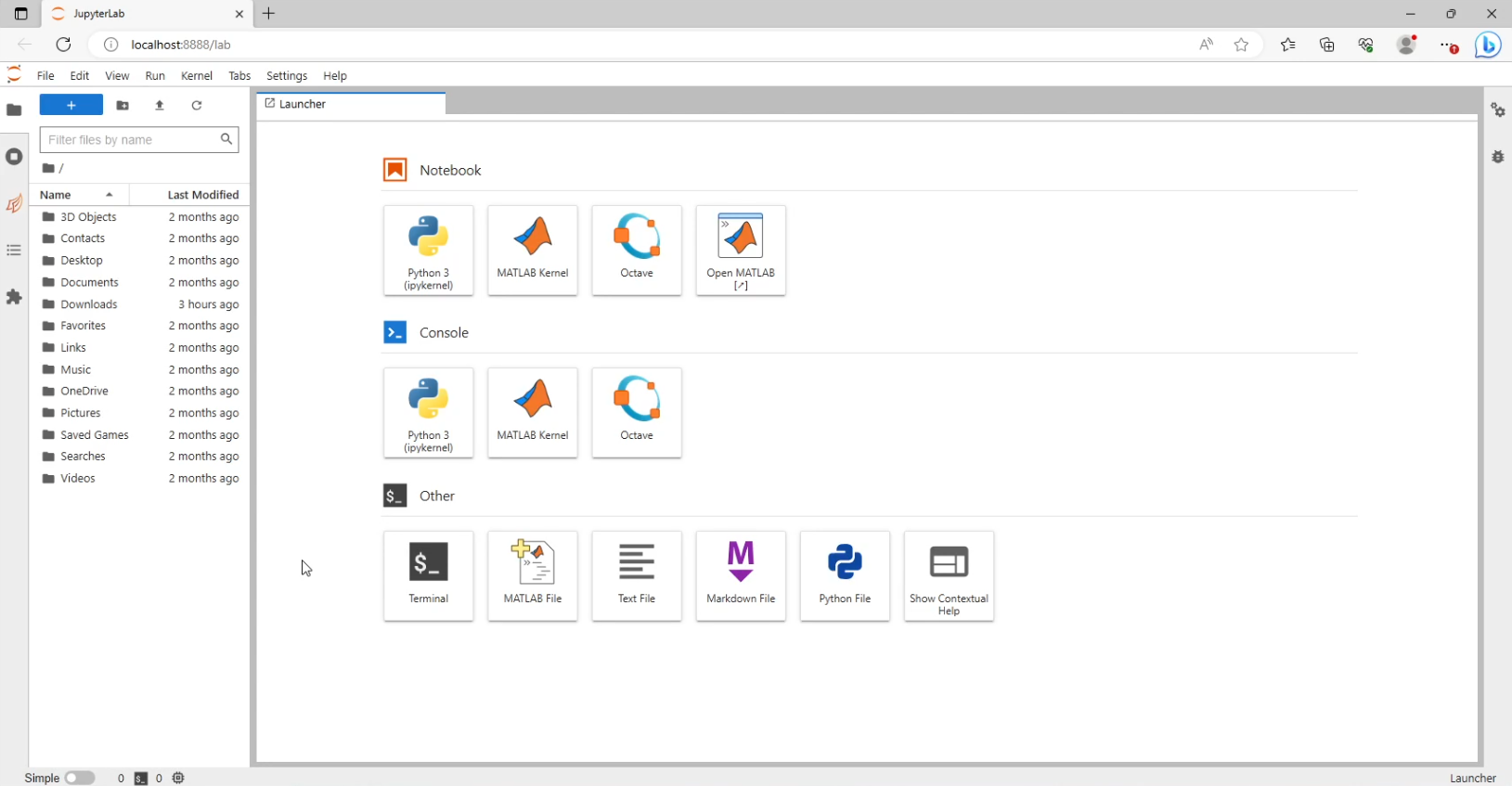Image resolution: width=1512 pixels, height=786 pixels.
Task: Select the Music folder
Action: [140, 369]
